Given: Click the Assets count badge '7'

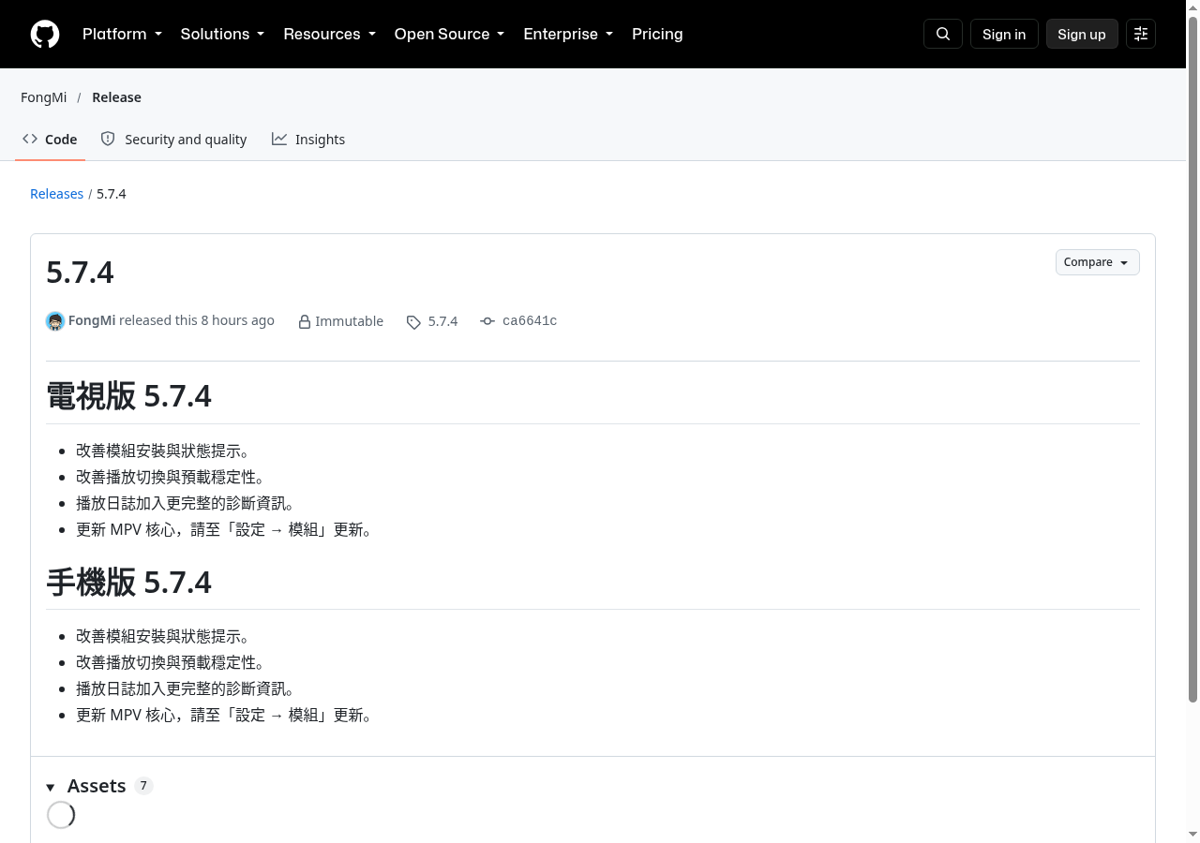Looking at the screenshot, I should click(144, 786).
